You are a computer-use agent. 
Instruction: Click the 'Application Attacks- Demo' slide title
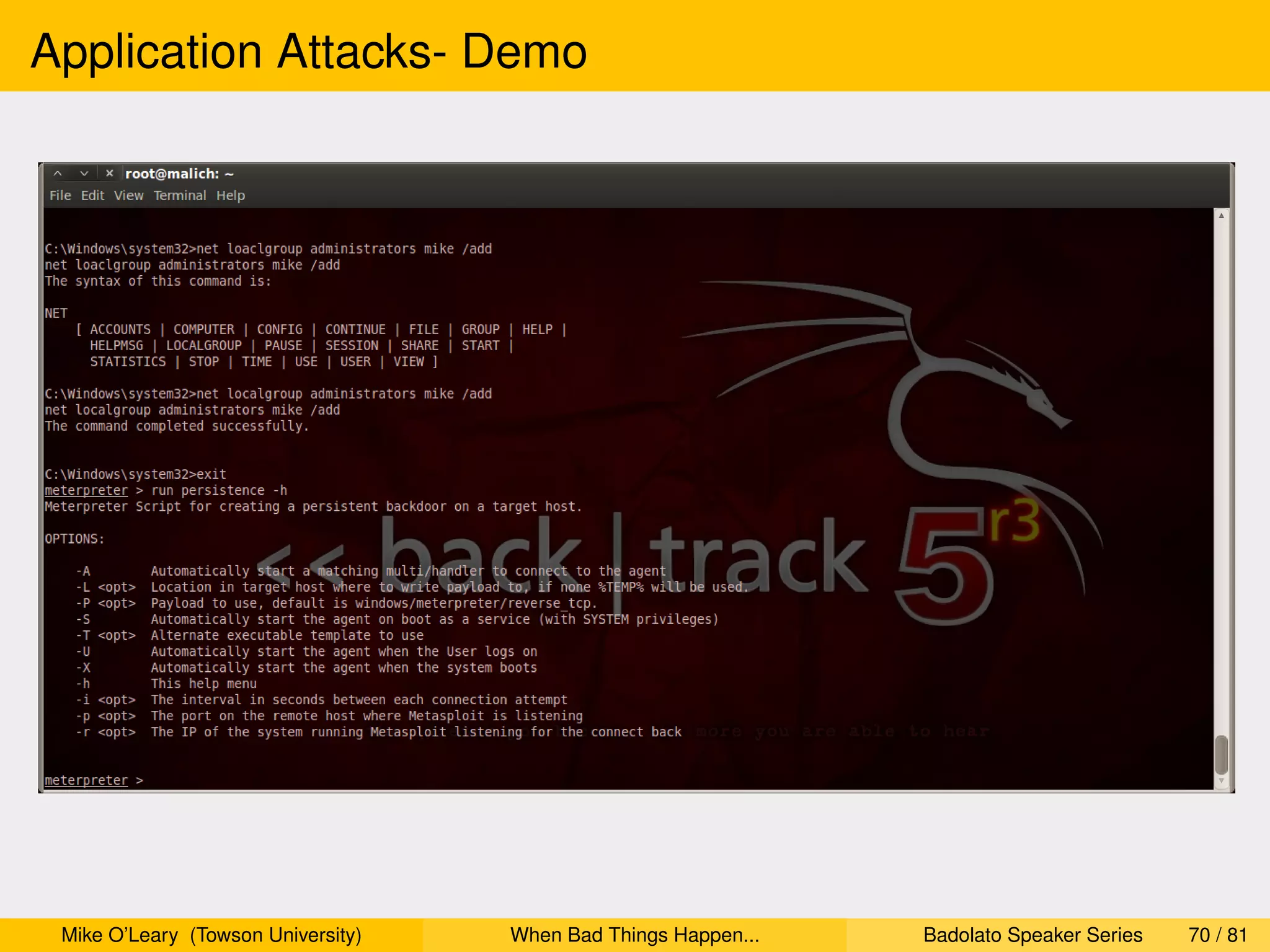pos(309,51)
